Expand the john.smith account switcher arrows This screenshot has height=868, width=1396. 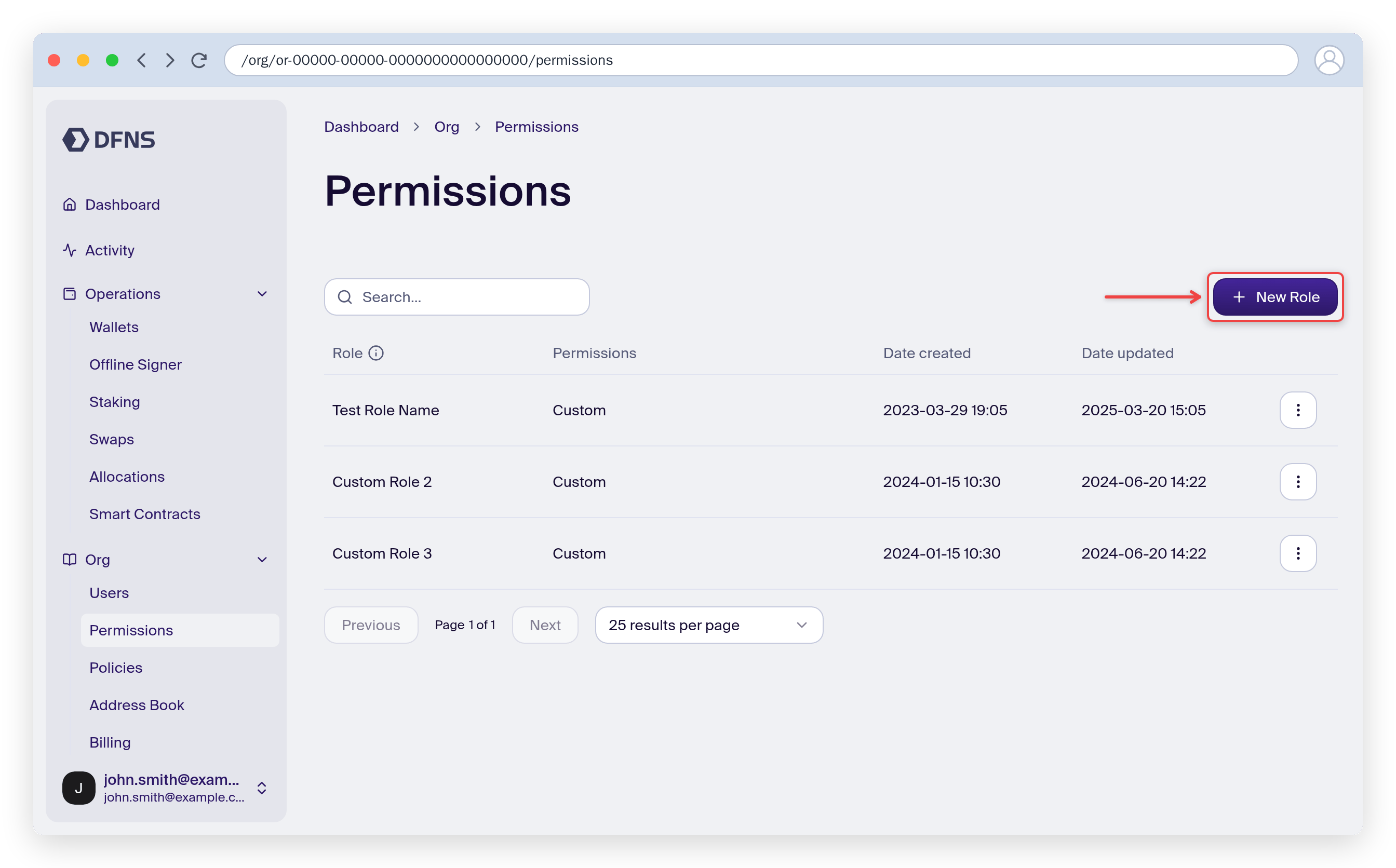[261, 788]
